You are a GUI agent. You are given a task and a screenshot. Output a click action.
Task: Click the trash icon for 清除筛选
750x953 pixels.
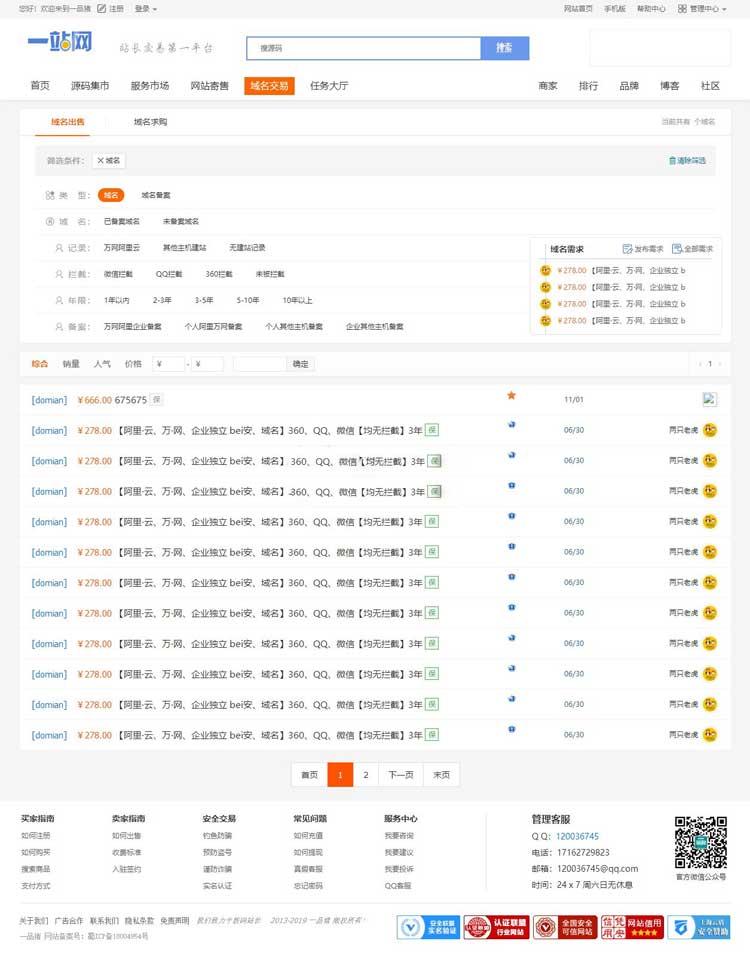[672, 160]
